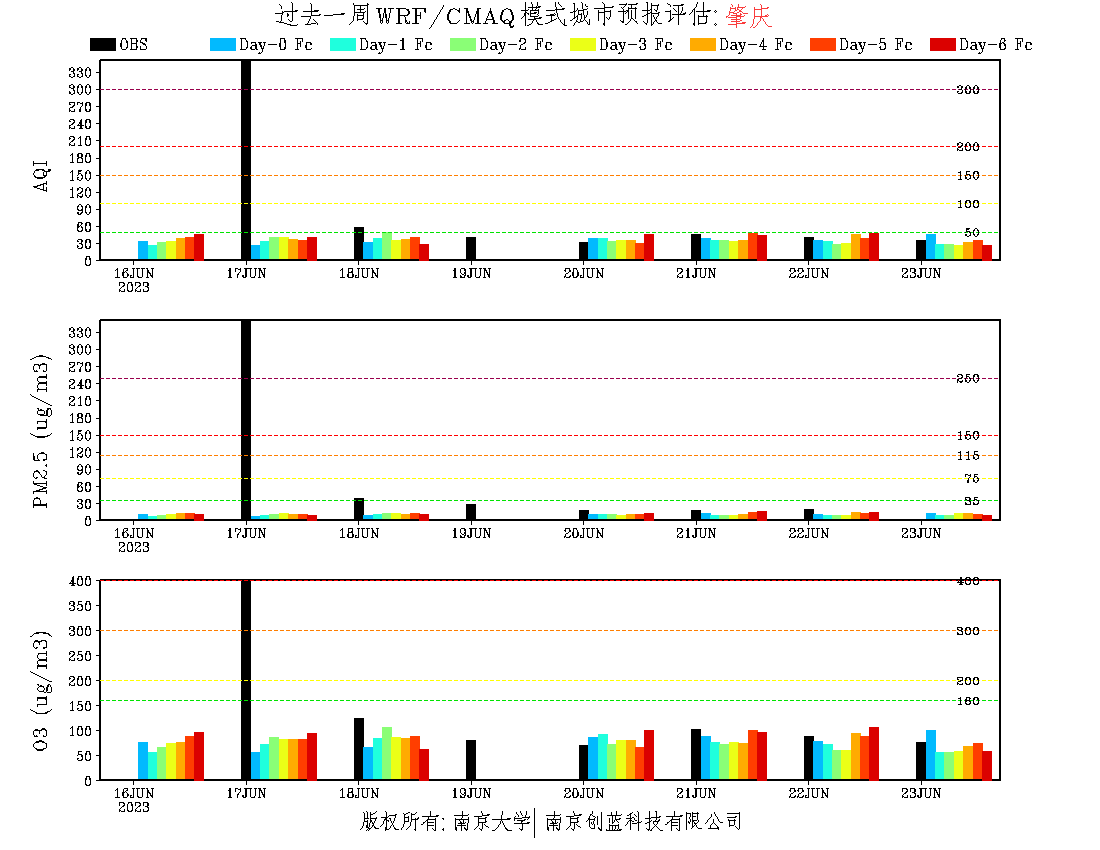Screen dimensions: 1100x850
Task: Select the yellow Day-3 Fc legend swatch
Action: click(x=582, y=45)
